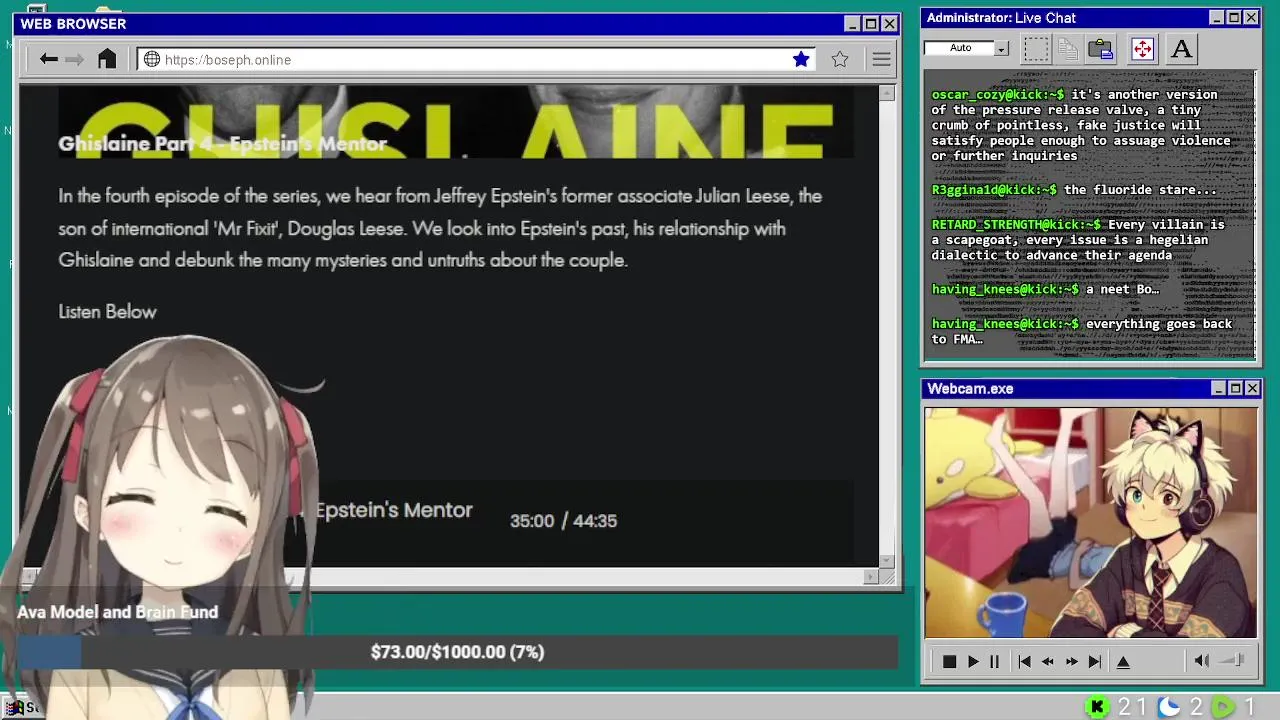Open the browser hamburger menu

pos(881,60)
